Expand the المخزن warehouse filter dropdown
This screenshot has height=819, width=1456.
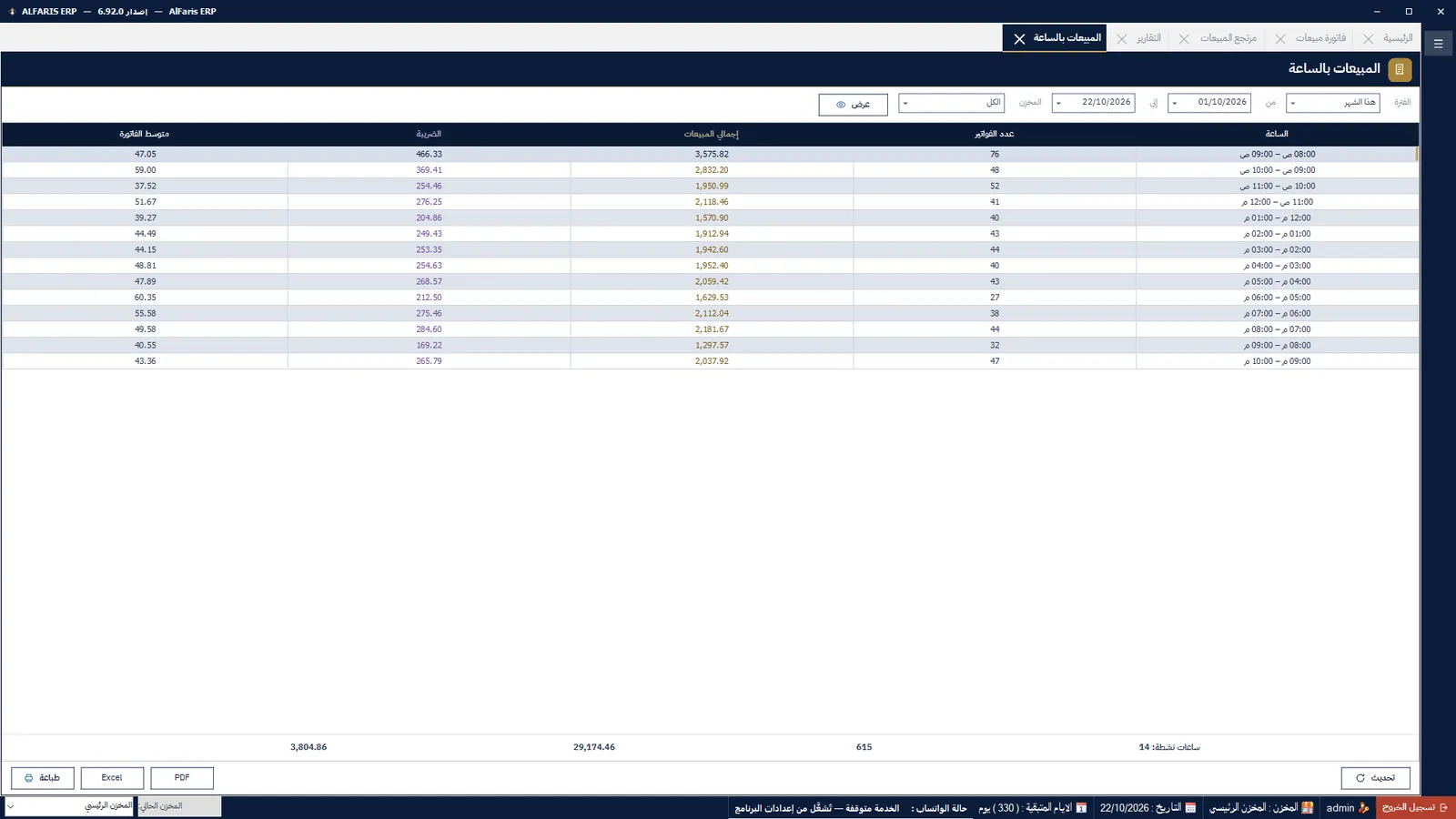point(951,103)
